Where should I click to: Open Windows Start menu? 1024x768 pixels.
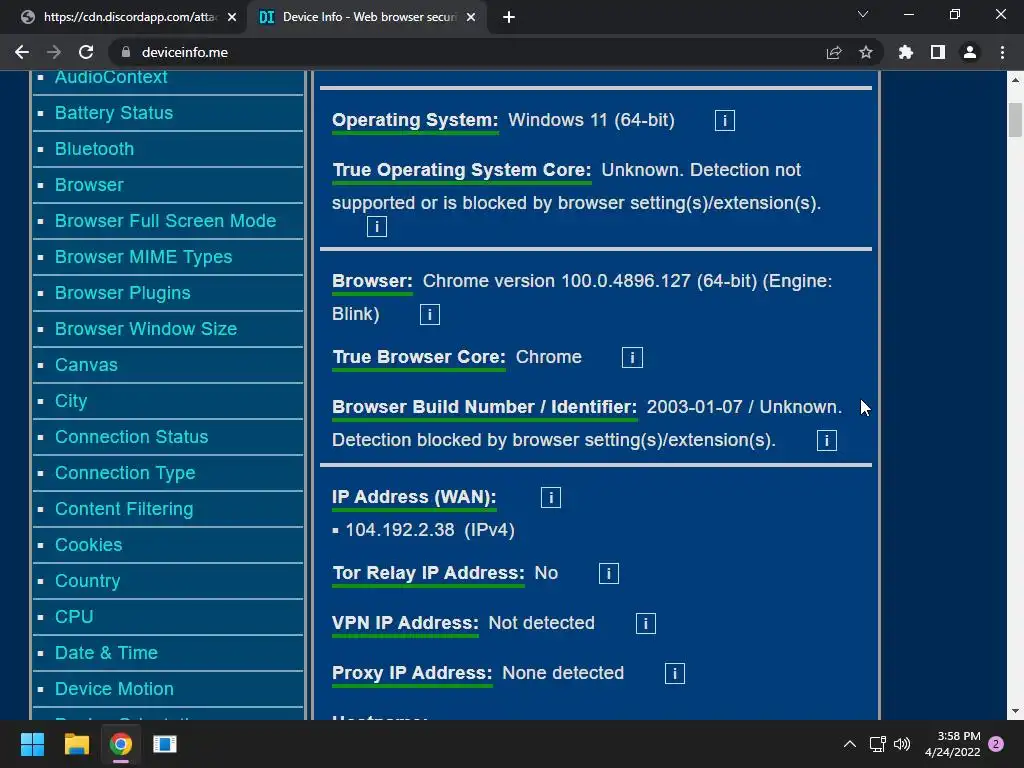click(32, 744)
